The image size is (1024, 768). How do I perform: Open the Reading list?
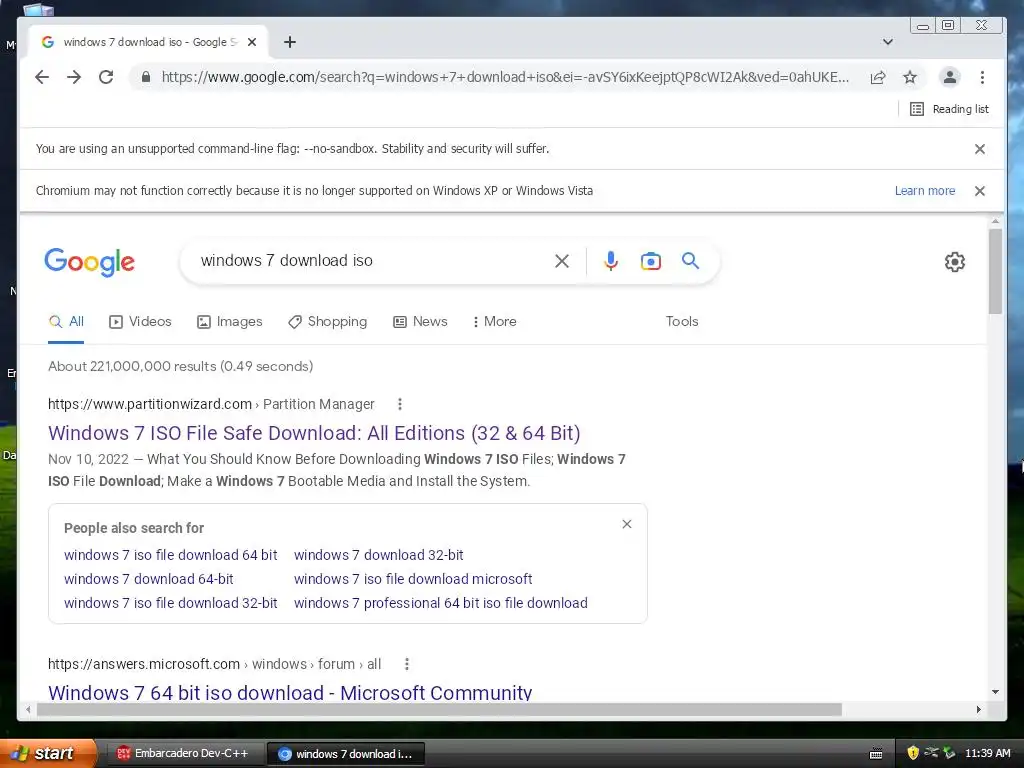pos(950,109)
